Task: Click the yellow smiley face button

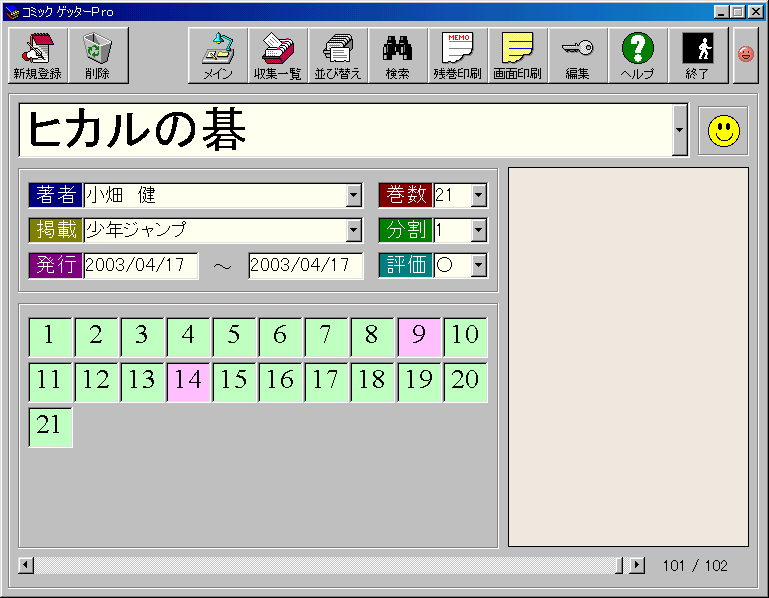Action: (723, 130)
